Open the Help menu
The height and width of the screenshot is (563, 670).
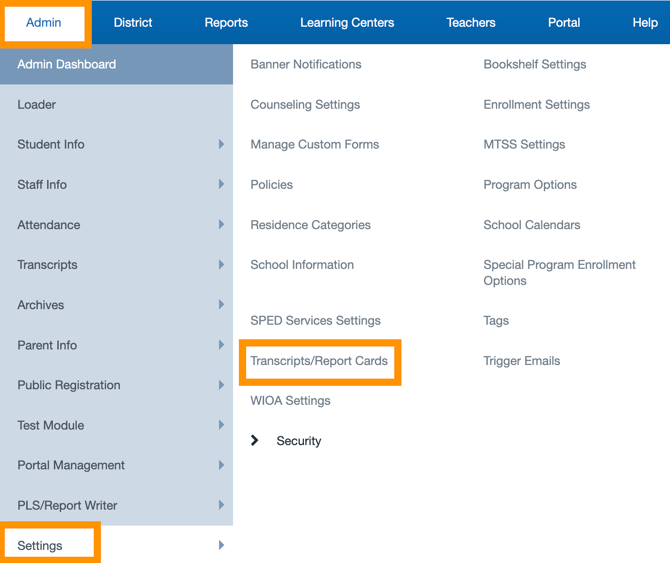coord(645,22)
